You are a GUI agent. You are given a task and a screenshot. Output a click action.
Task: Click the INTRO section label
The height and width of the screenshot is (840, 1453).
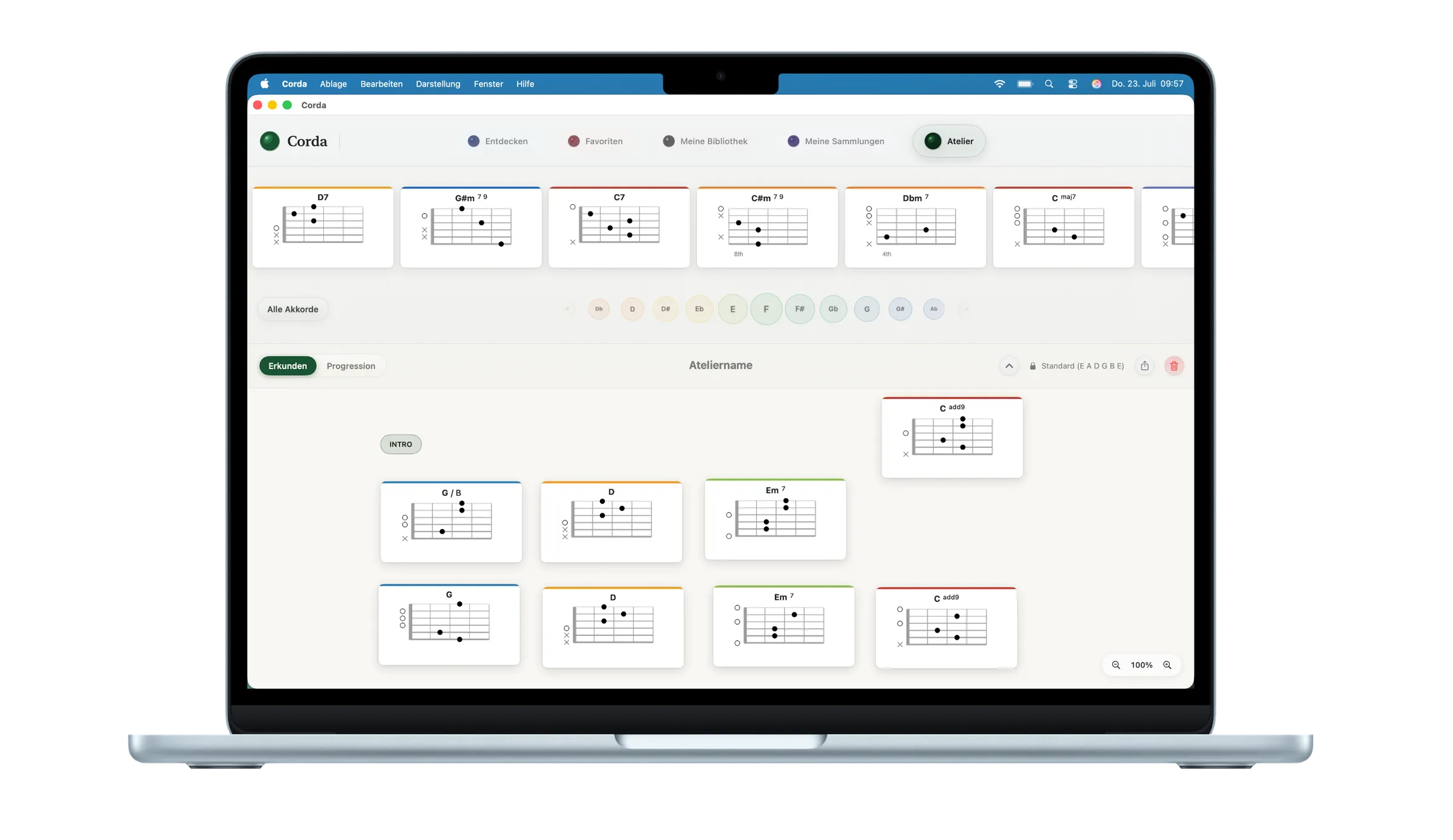401,444
